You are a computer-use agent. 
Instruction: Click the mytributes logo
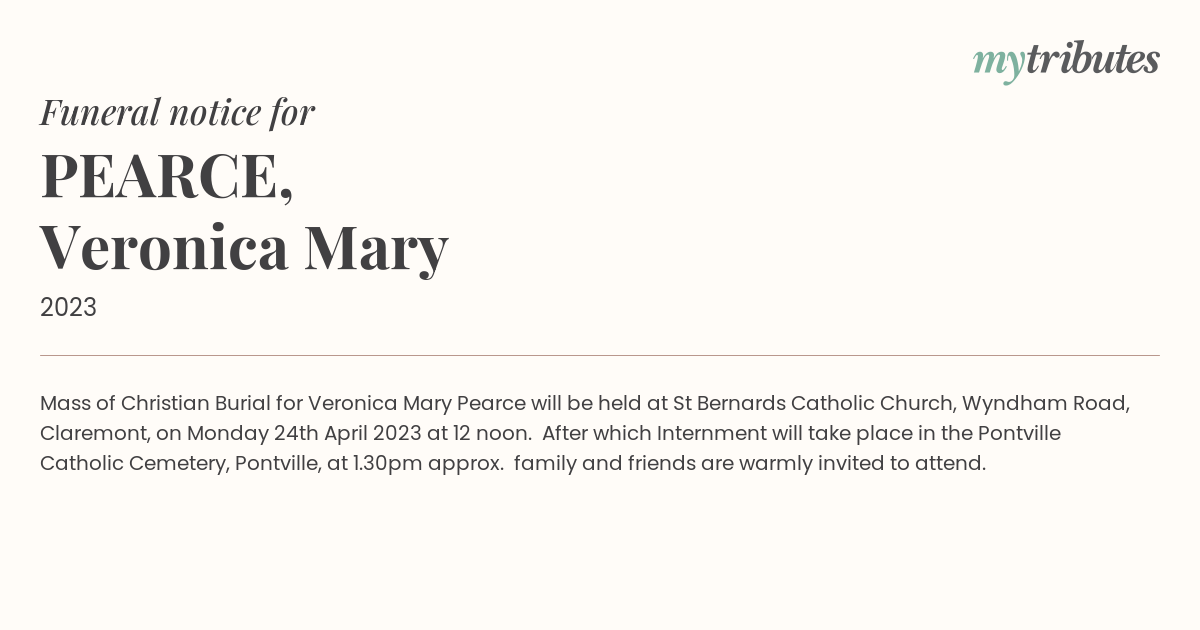point(1066,60)
